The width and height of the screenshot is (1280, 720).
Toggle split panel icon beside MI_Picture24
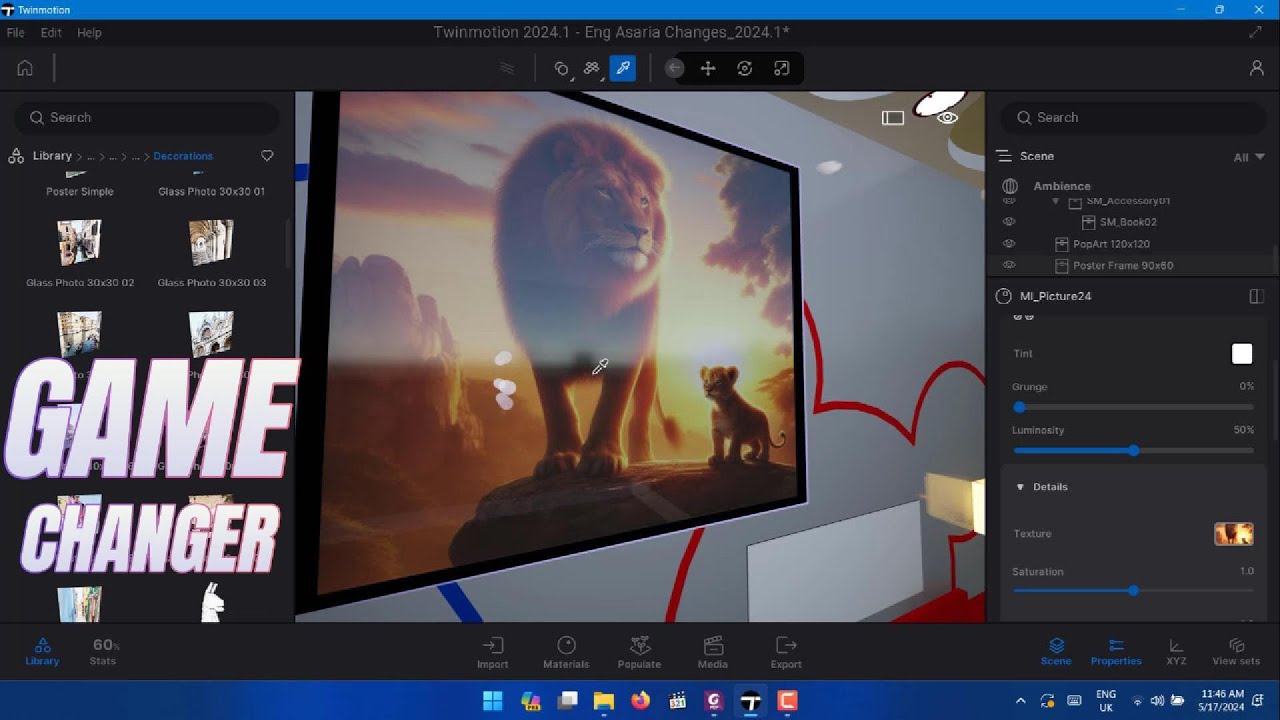[1257, 296]
